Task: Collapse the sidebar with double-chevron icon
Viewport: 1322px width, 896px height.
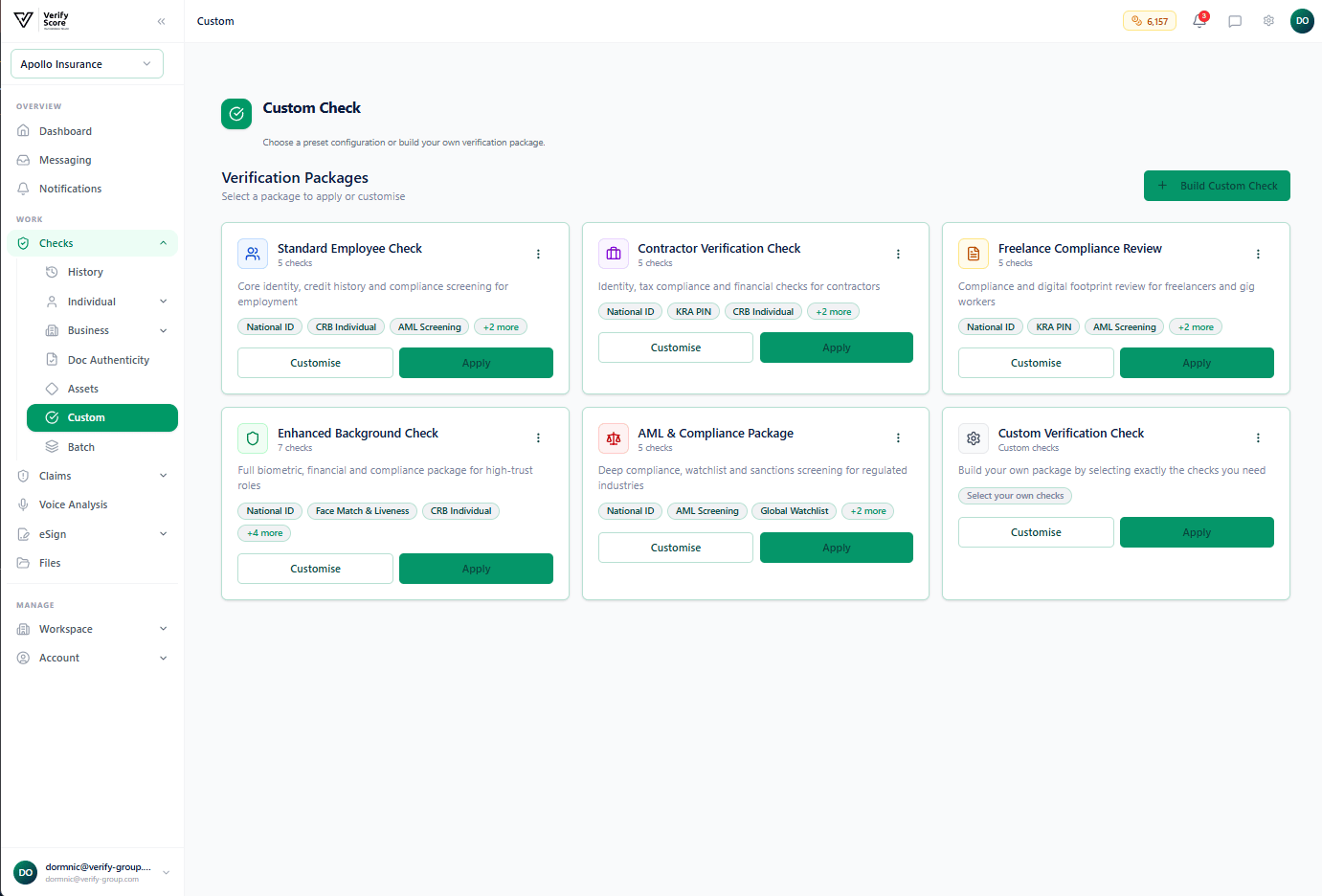Action: tap(161, 21)
